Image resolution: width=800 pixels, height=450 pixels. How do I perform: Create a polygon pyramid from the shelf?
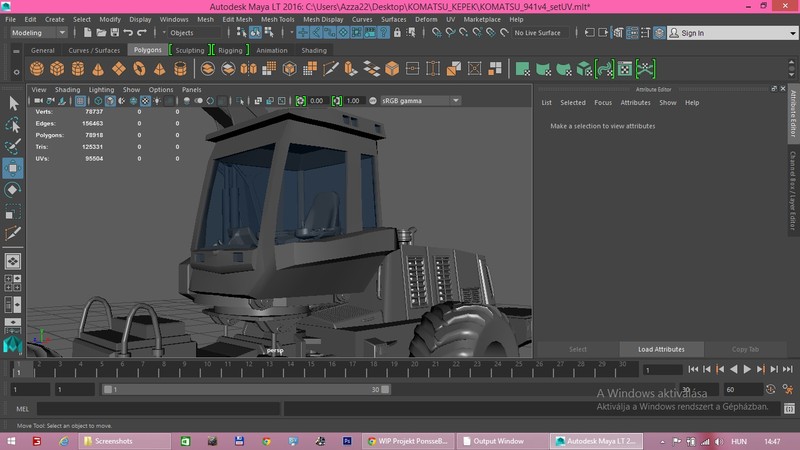[x=159, y=68]
